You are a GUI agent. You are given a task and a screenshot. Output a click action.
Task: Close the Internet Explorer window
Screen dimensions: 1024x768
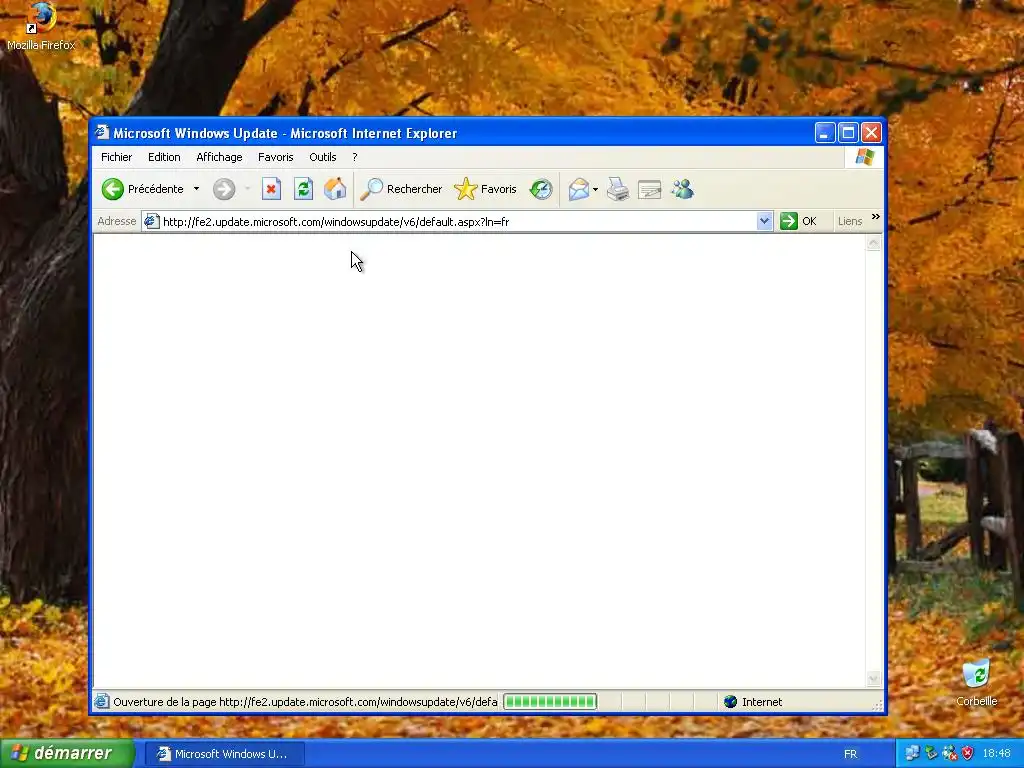click(871, 133)
